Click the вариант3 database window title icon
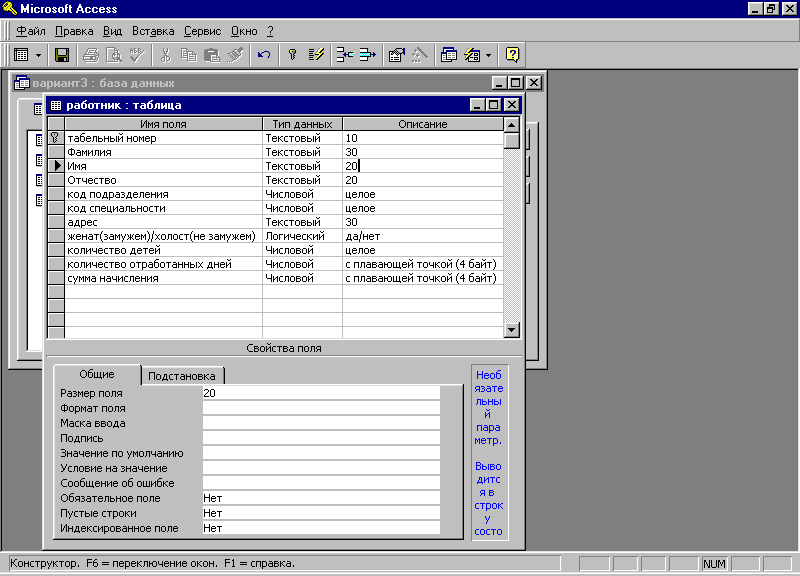The image size is (800, 576). 22,83
